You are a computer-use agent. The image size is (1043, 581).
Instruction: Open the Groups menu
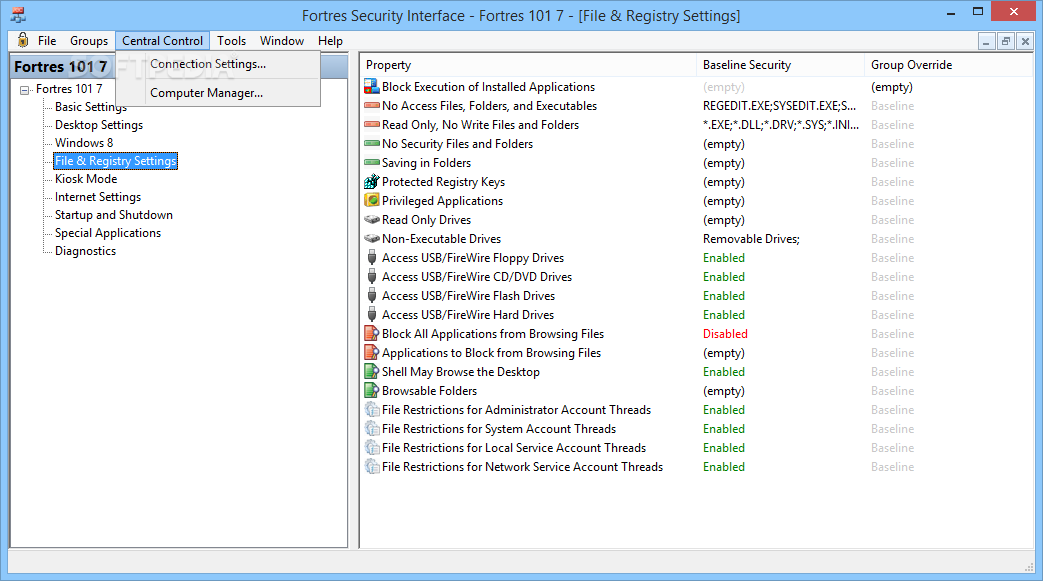88,41
